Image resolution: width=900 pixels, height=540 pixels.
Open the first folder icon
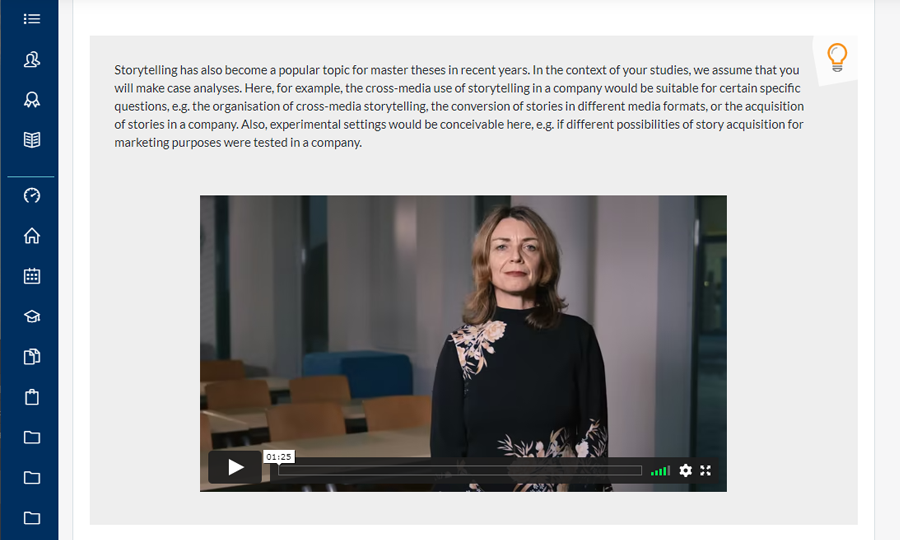pyautogui.click(x=32, y=437)
